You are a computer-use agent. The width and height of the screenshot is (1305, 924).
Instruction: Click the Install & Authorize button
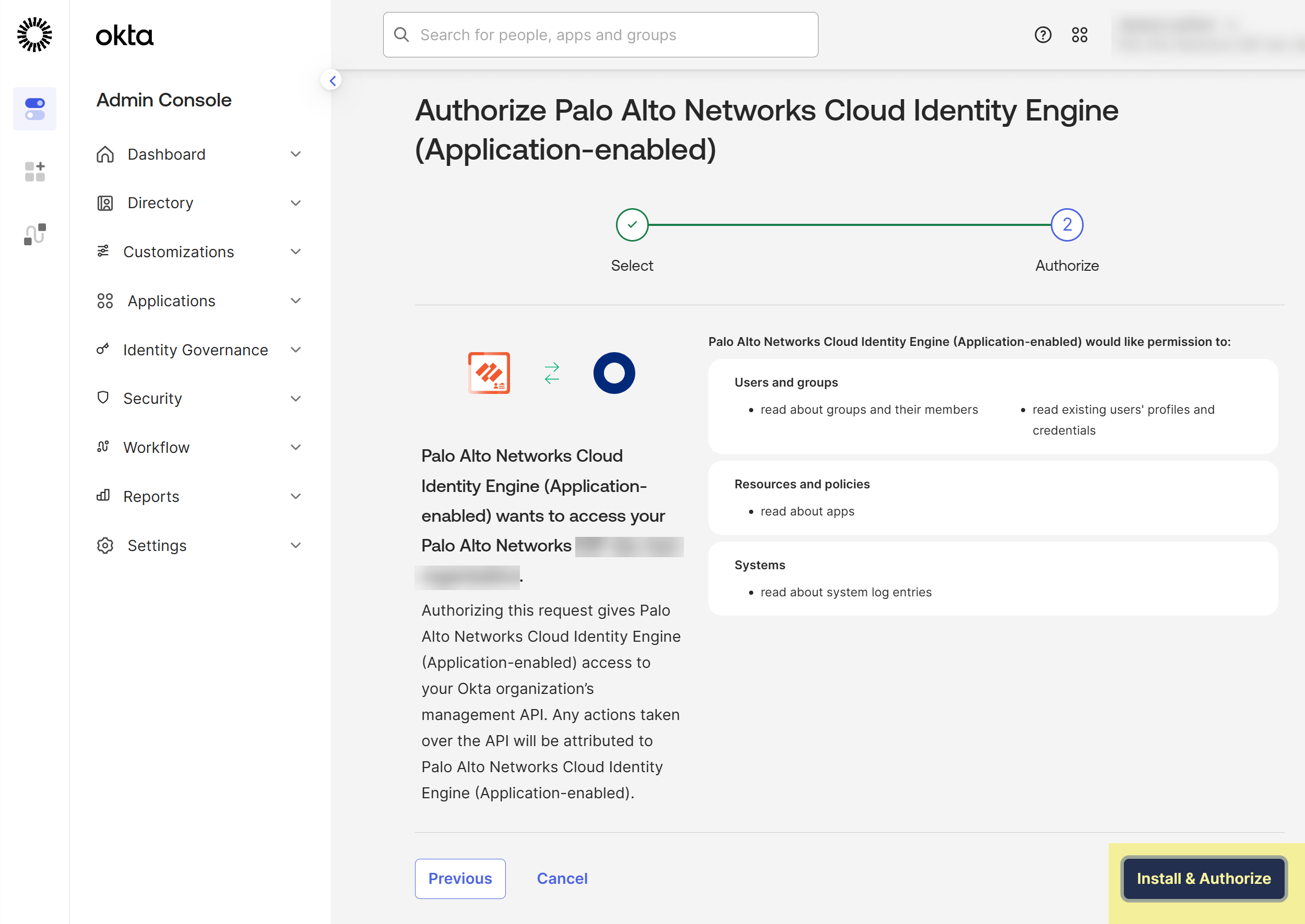click(x=1203, y=878)
